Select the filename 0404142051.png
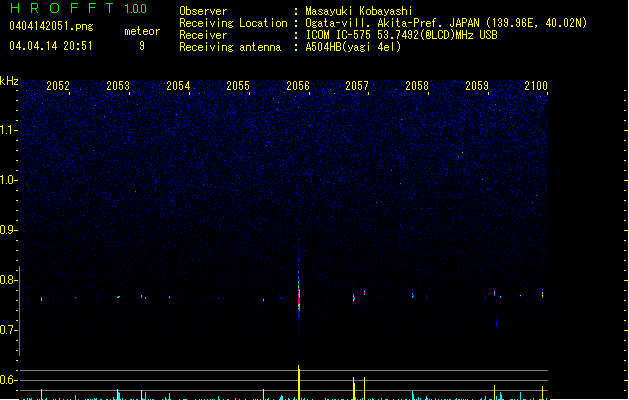Image resolution: width=629 pixels, height=400 pixels. click(x=51, y=26)
